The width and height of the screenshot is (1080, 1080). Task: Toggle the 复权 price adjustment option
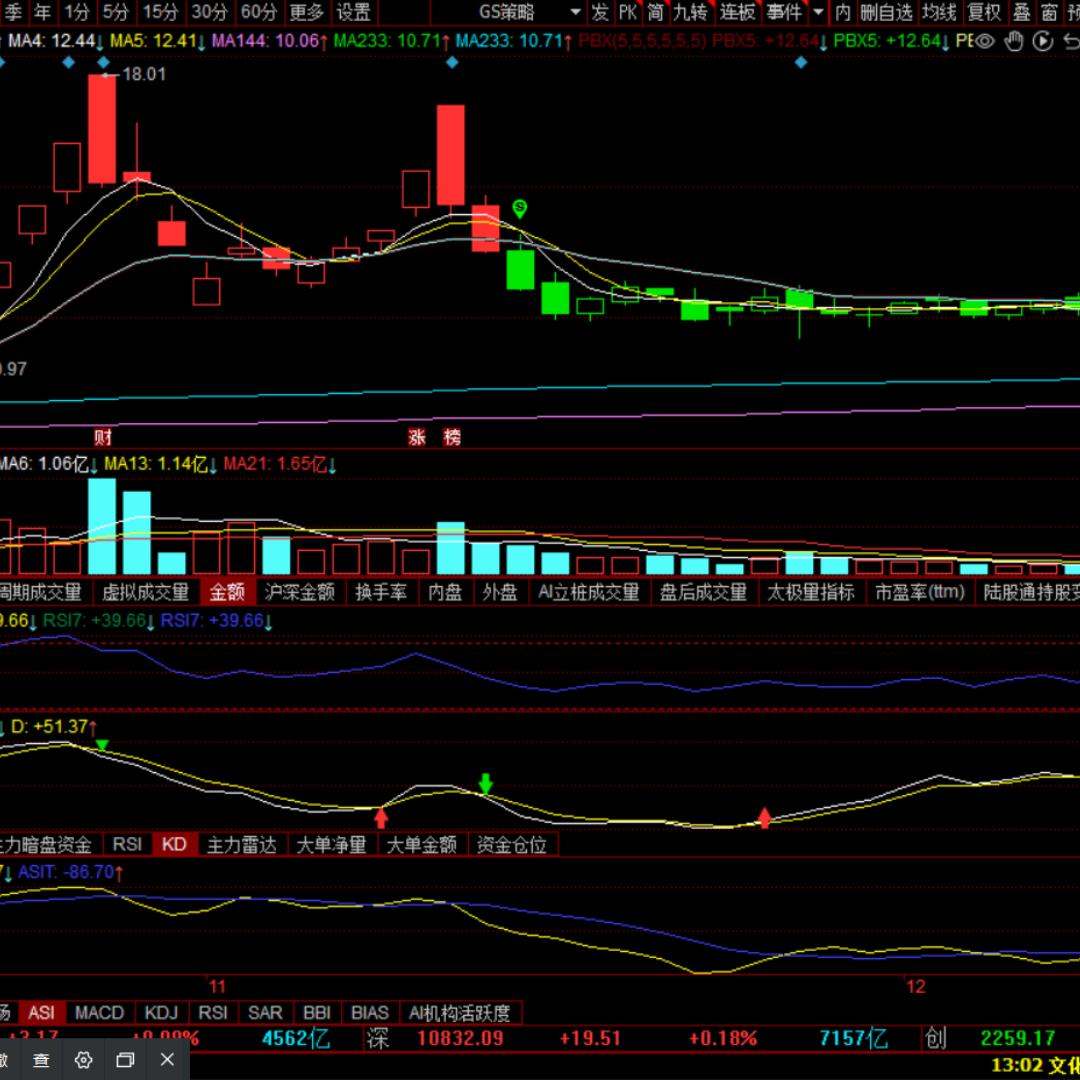[984, 12]
